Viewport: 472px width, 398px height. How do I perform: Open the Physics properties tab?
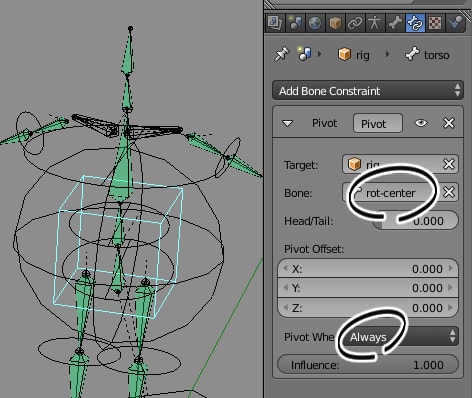[455, 23]
